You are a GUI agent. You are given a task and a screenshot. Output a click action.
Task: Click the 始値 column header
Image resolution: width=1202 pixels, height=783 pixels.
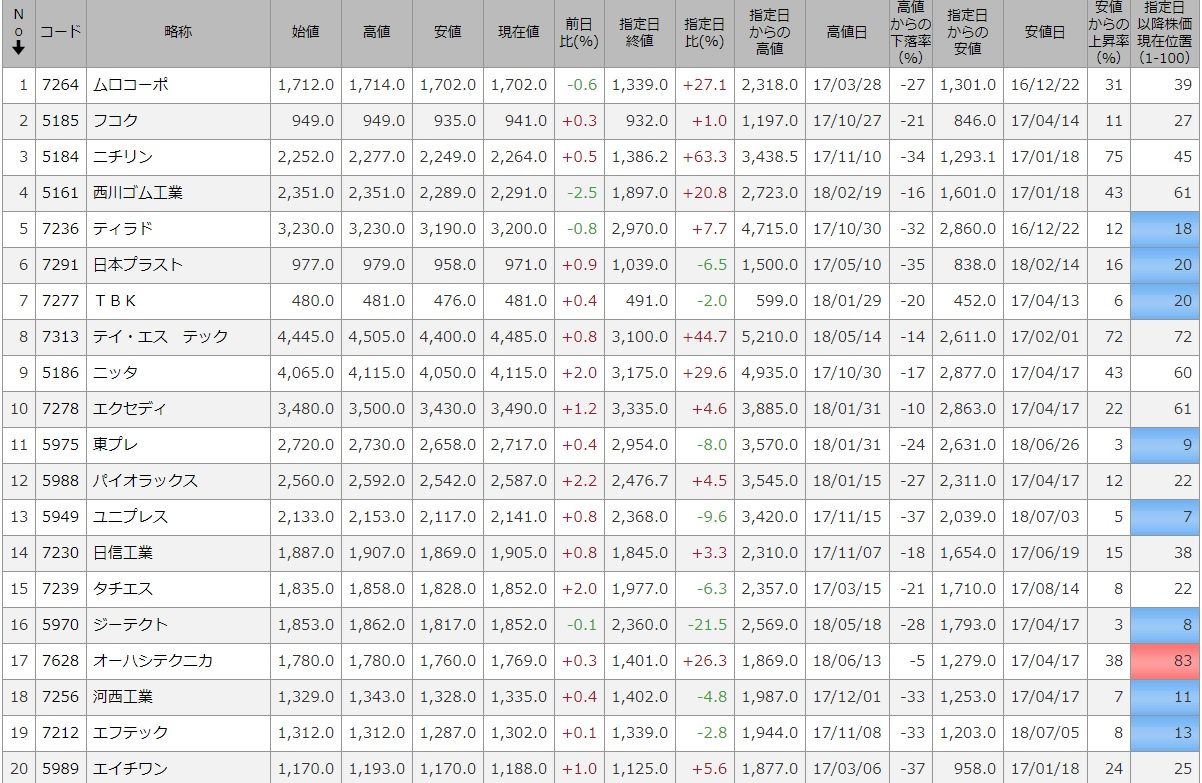click(x=305, y=31)
